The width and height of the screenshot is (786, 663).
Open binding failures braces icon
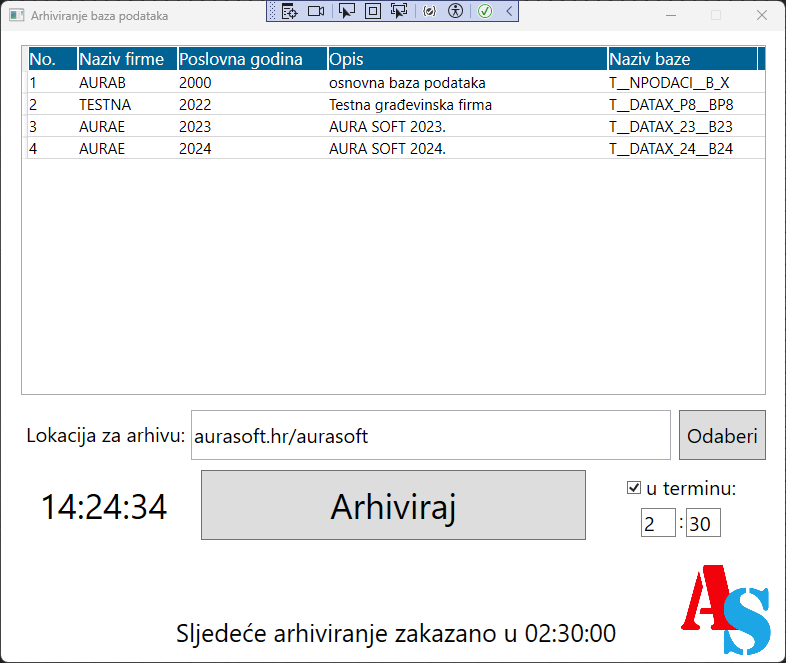click(x=429, y=11)
